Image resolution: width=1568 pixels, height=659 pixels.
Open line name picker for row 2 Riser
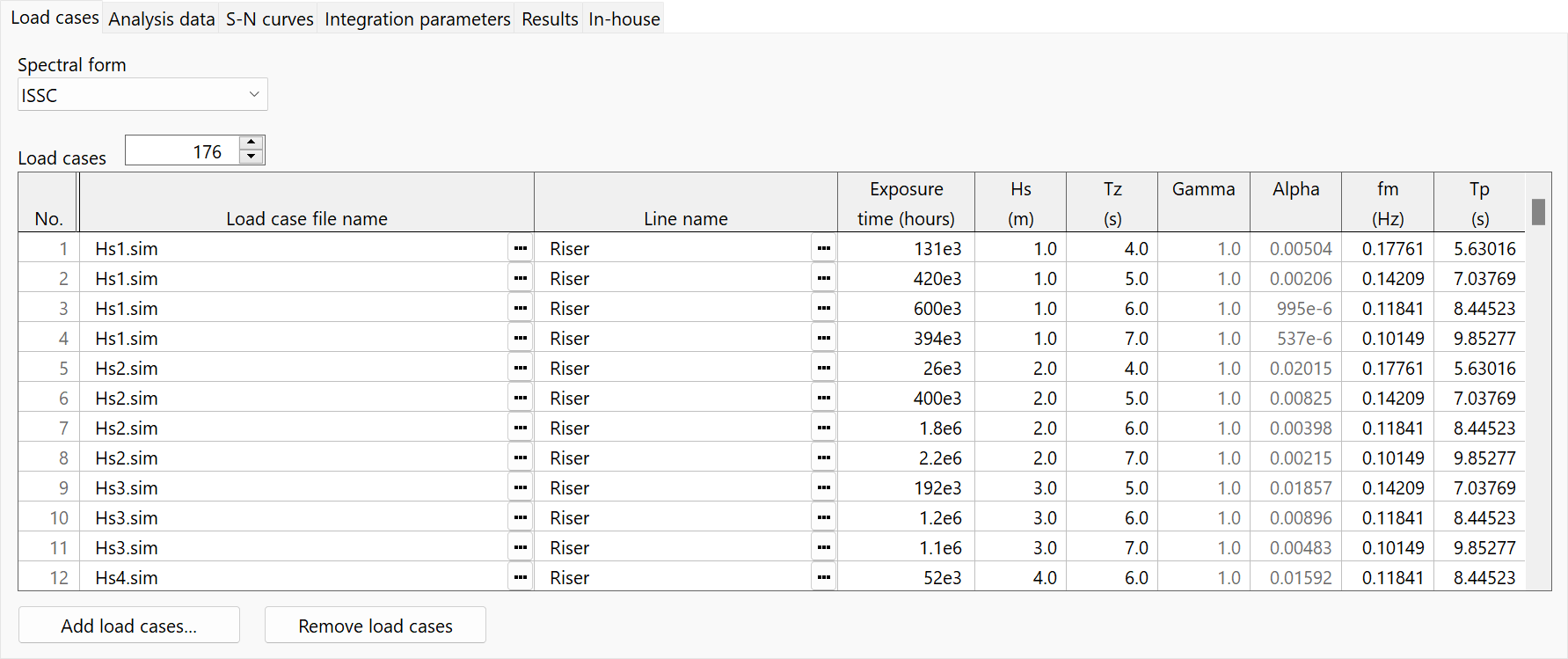[x=823, y=279]
